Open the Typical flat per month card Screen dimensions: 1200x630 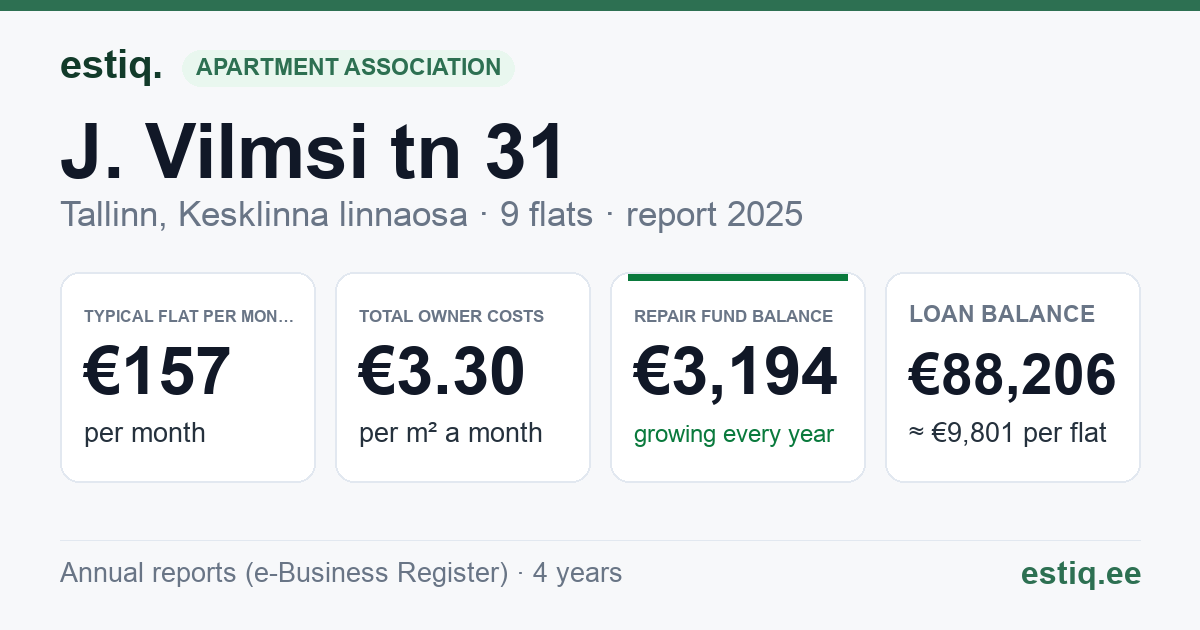point(188,378)
